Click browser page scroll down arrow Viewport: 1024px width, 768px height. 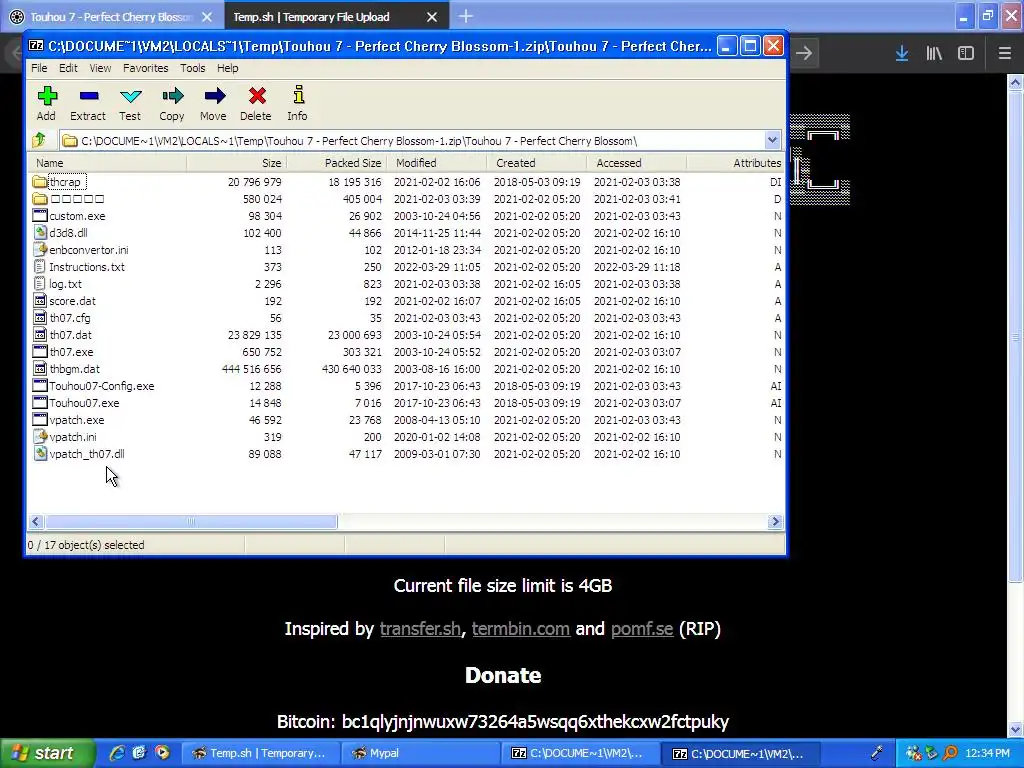tap(1015, 729)
